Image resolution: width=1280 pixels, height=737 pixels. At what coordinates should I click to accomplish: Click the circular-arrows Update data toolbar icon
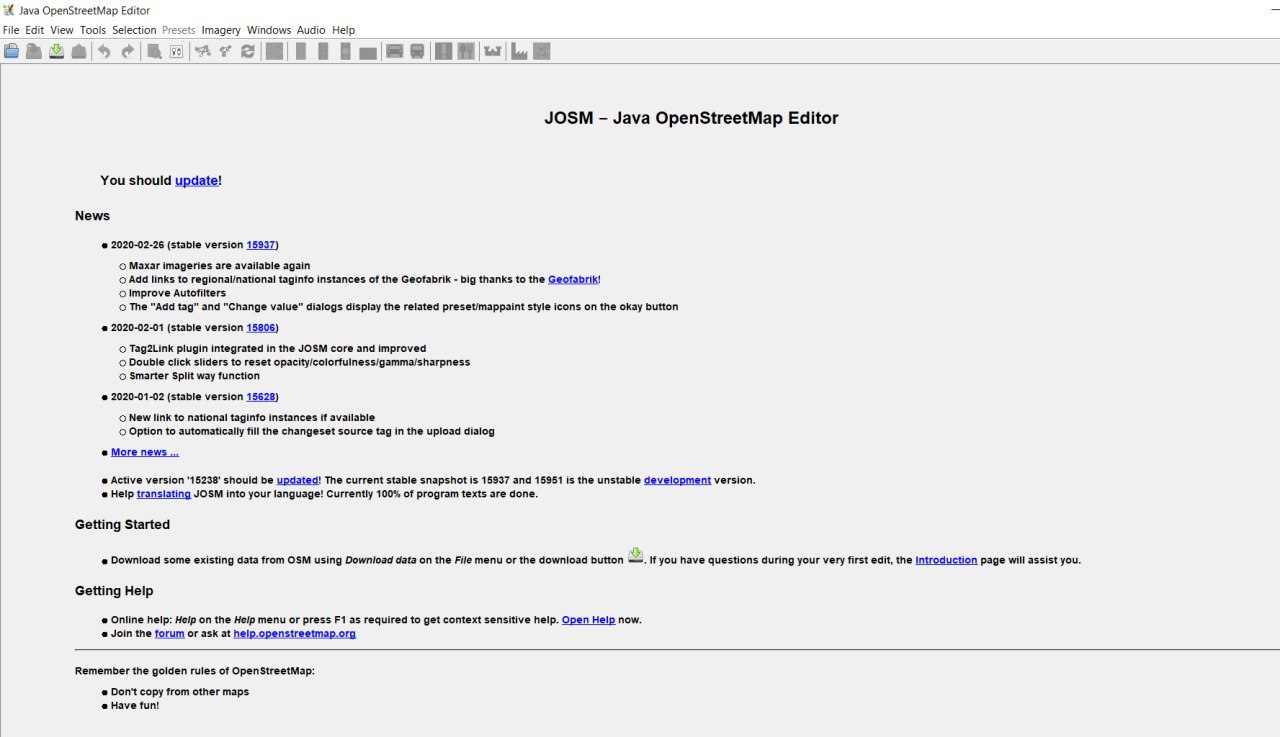[x=247, y=51]
